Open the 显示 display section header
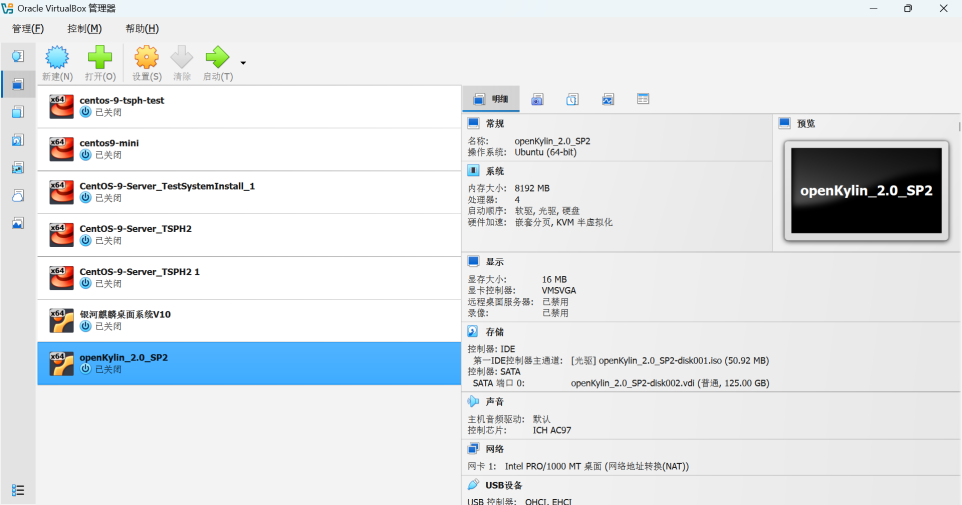 pyautogui.click(x=494, y=262)
